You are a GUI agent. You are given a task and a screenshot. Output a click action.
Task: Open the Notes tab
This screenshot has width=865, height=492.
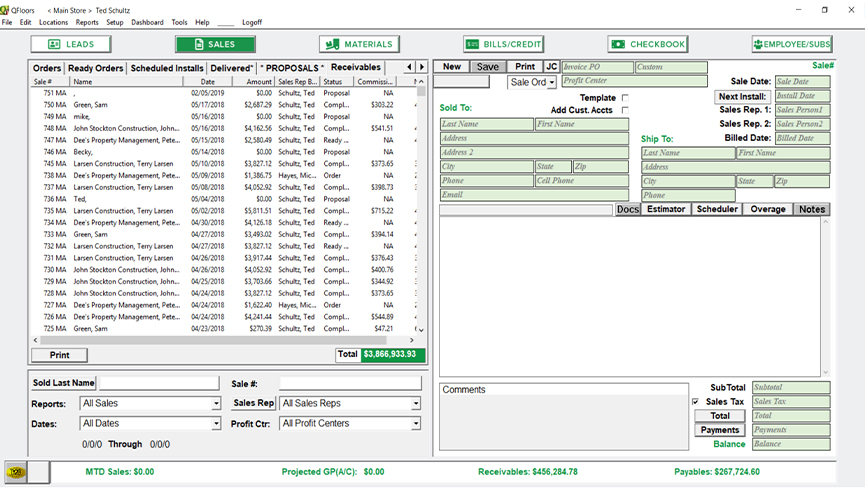812,210
